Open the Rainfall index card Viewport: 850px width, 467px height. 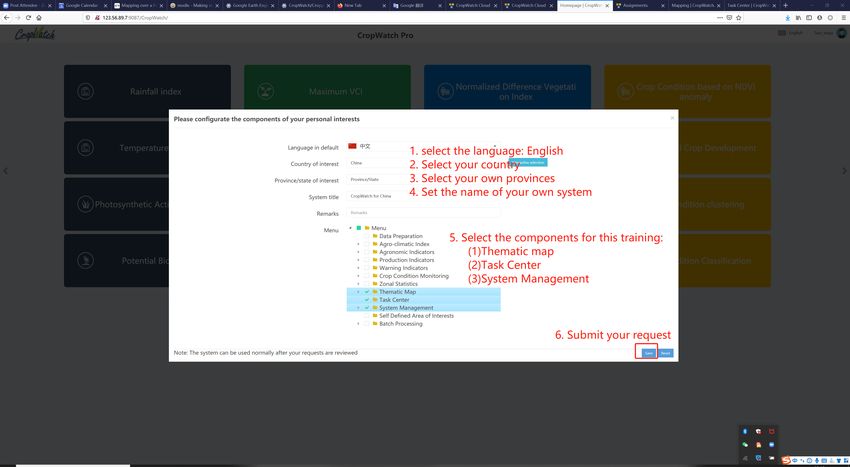(147, 91)
